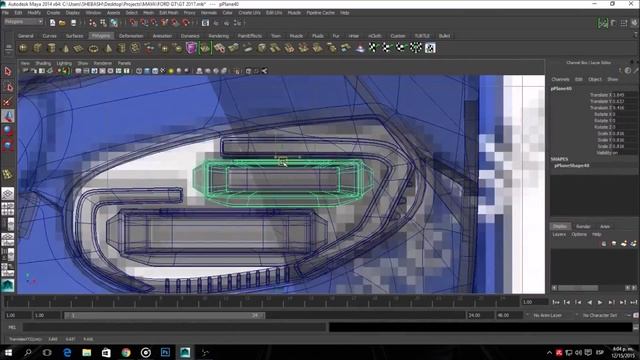
Task: Create a polygon cylinder from the shelf
Action: [x=51, y=48]
